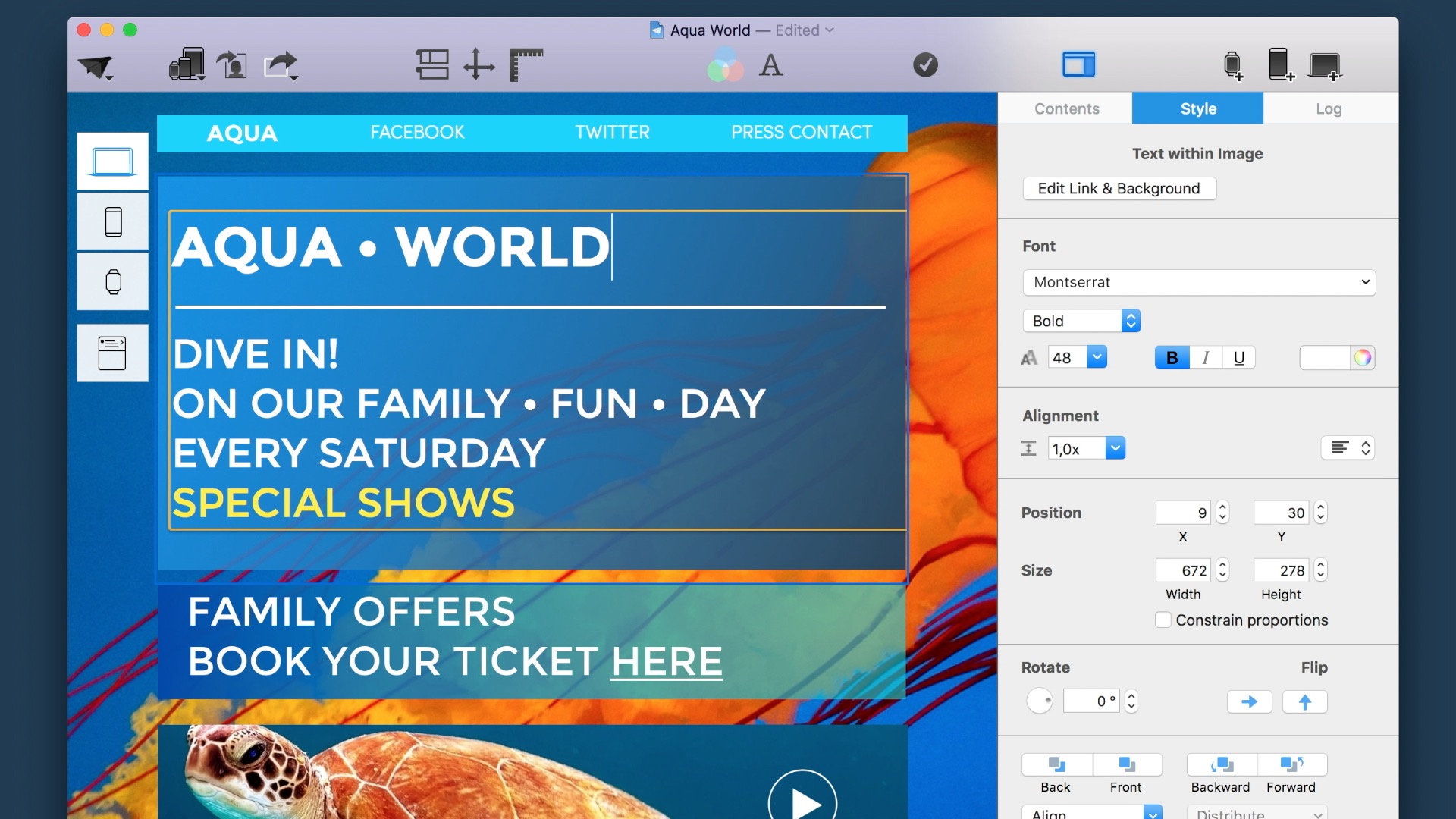1456x819 pixels.
Task: Open the Fonts panel icon
Action: click(x=771, y=65)
